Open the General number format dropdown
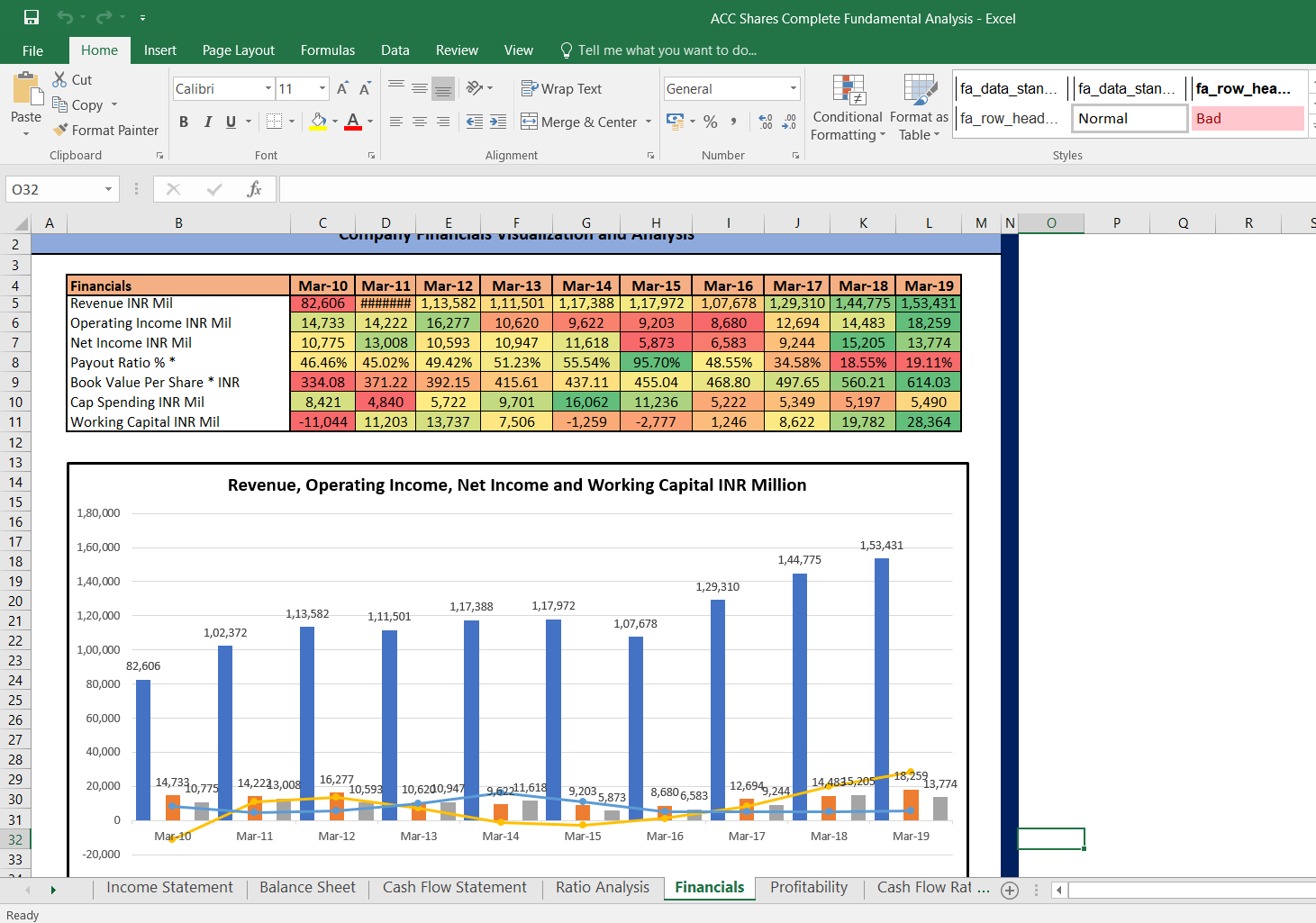Viewport: 1316px width, 923px height. [794, 88]
